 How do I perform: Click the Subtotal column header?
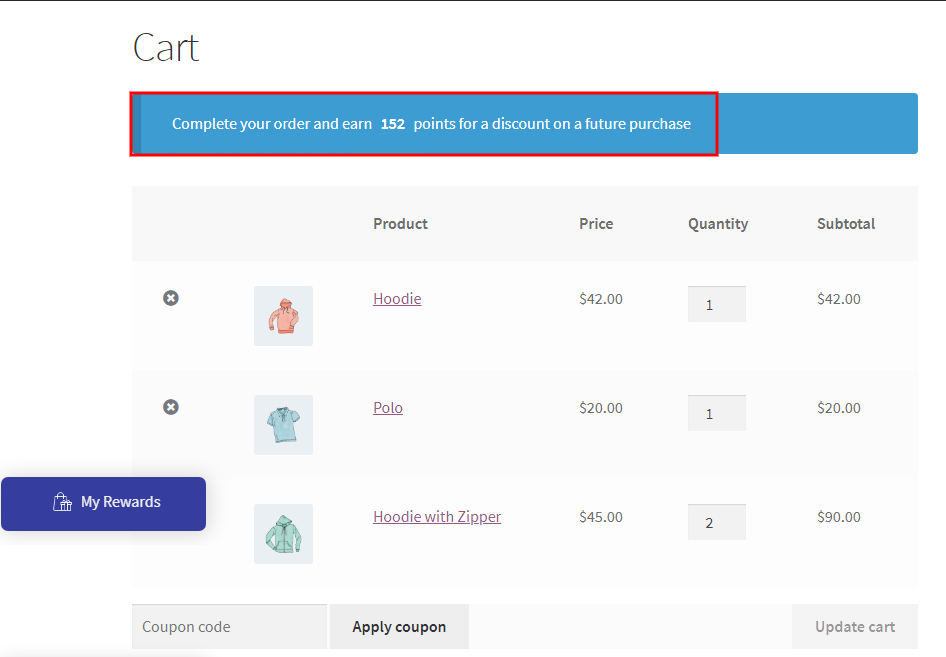point(845,224)
